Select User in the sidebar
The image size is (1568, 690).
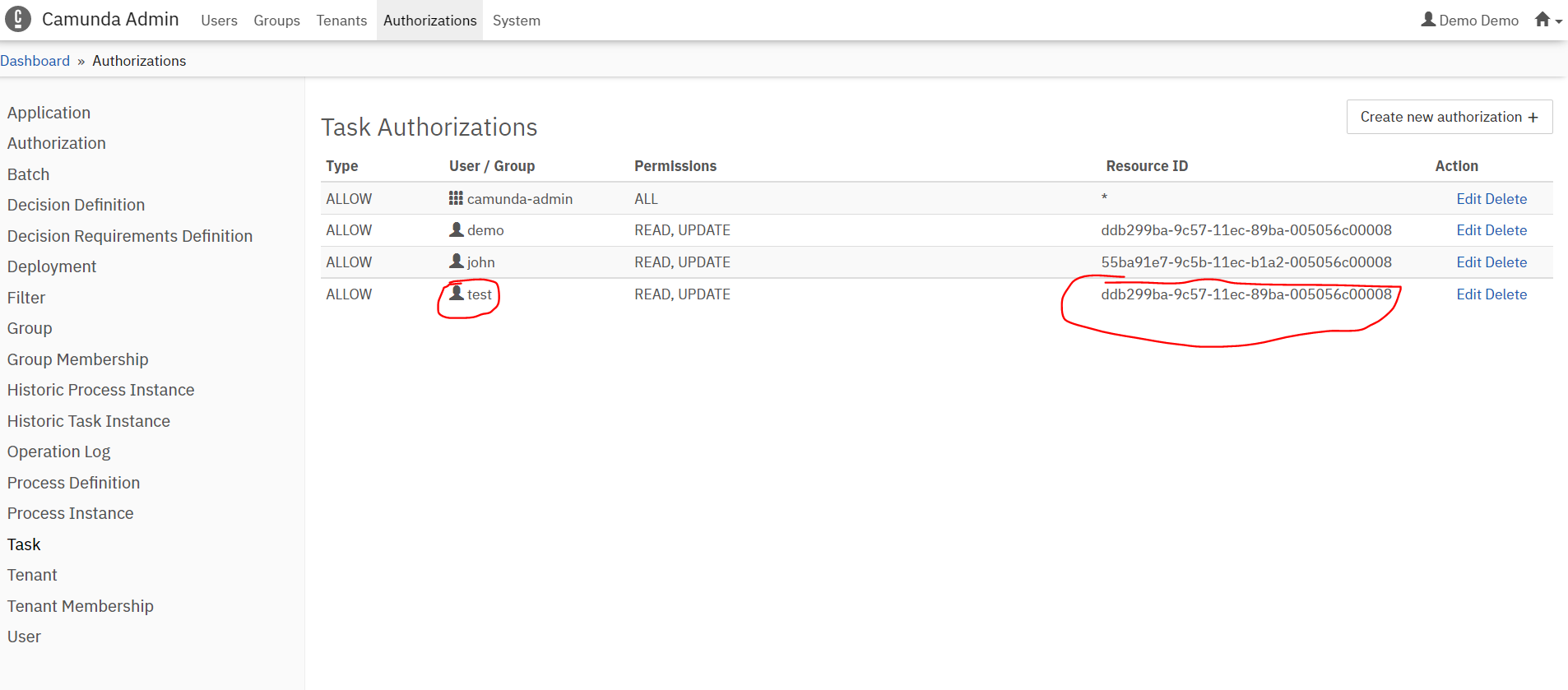click(x=24, y=637)
